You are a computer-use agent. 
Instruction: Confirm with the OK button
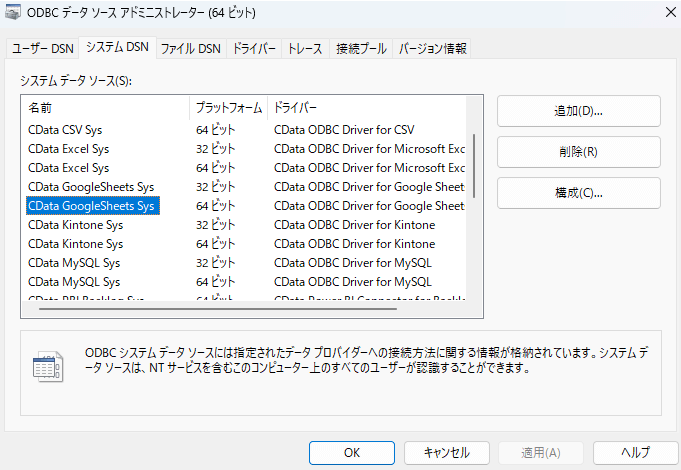352,453
